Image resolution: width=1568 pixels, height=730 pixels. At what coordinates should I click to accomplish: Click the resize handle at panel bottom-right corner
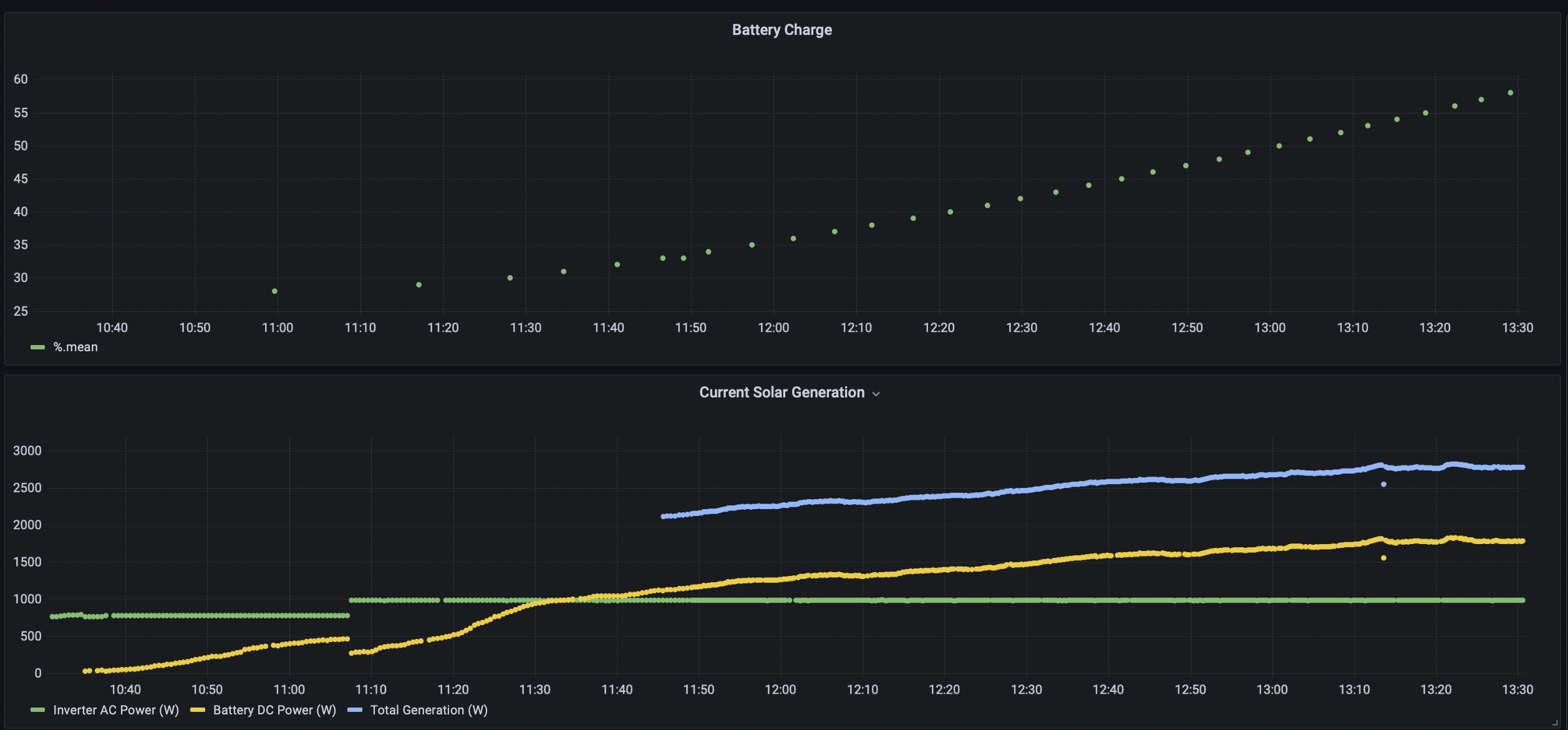tap(1556, 723)
